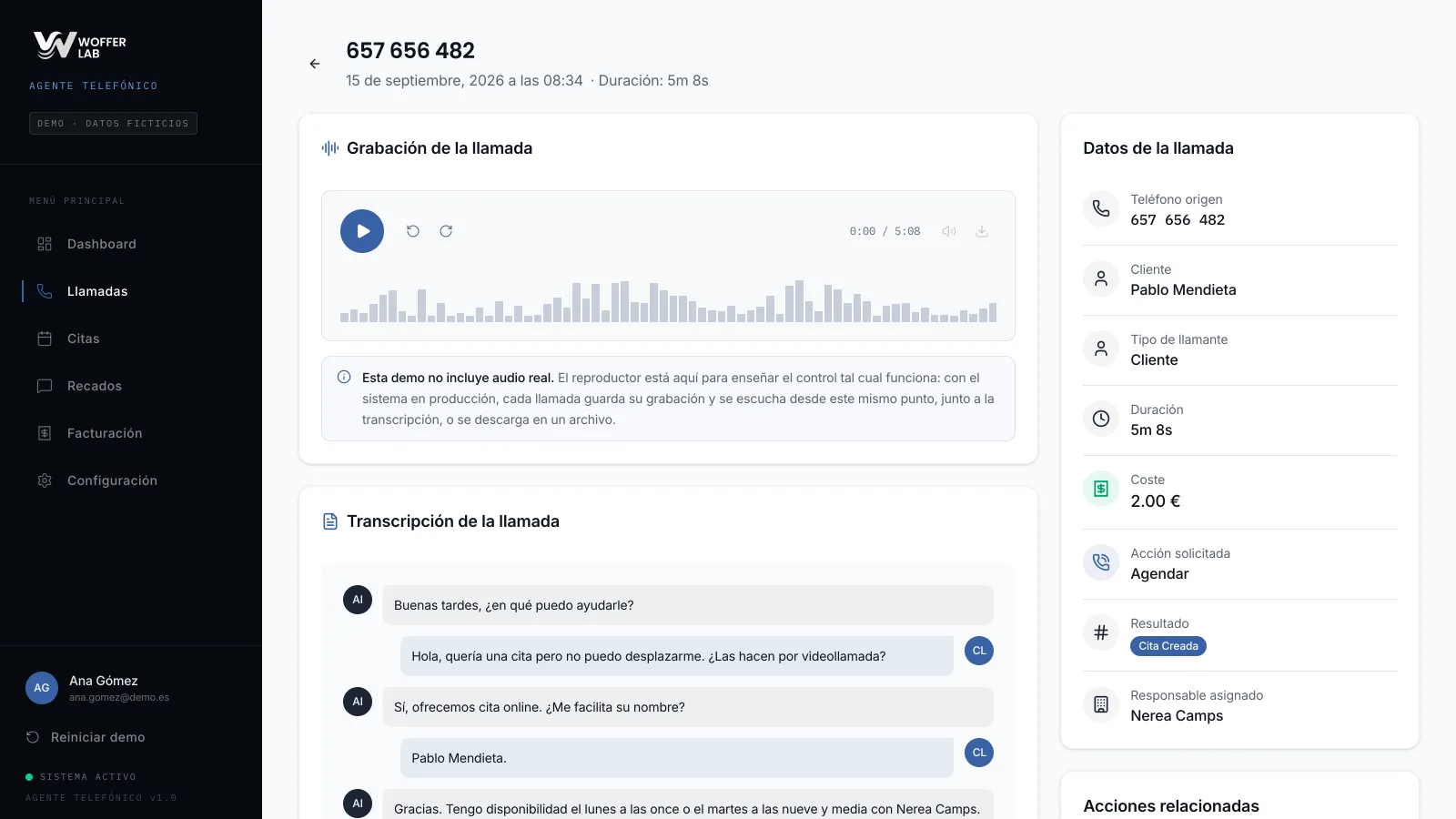The image size is (1456, 819).
Task: Click the Duración clock icon
Action: pyautogui.click(x=1101, y=419)
